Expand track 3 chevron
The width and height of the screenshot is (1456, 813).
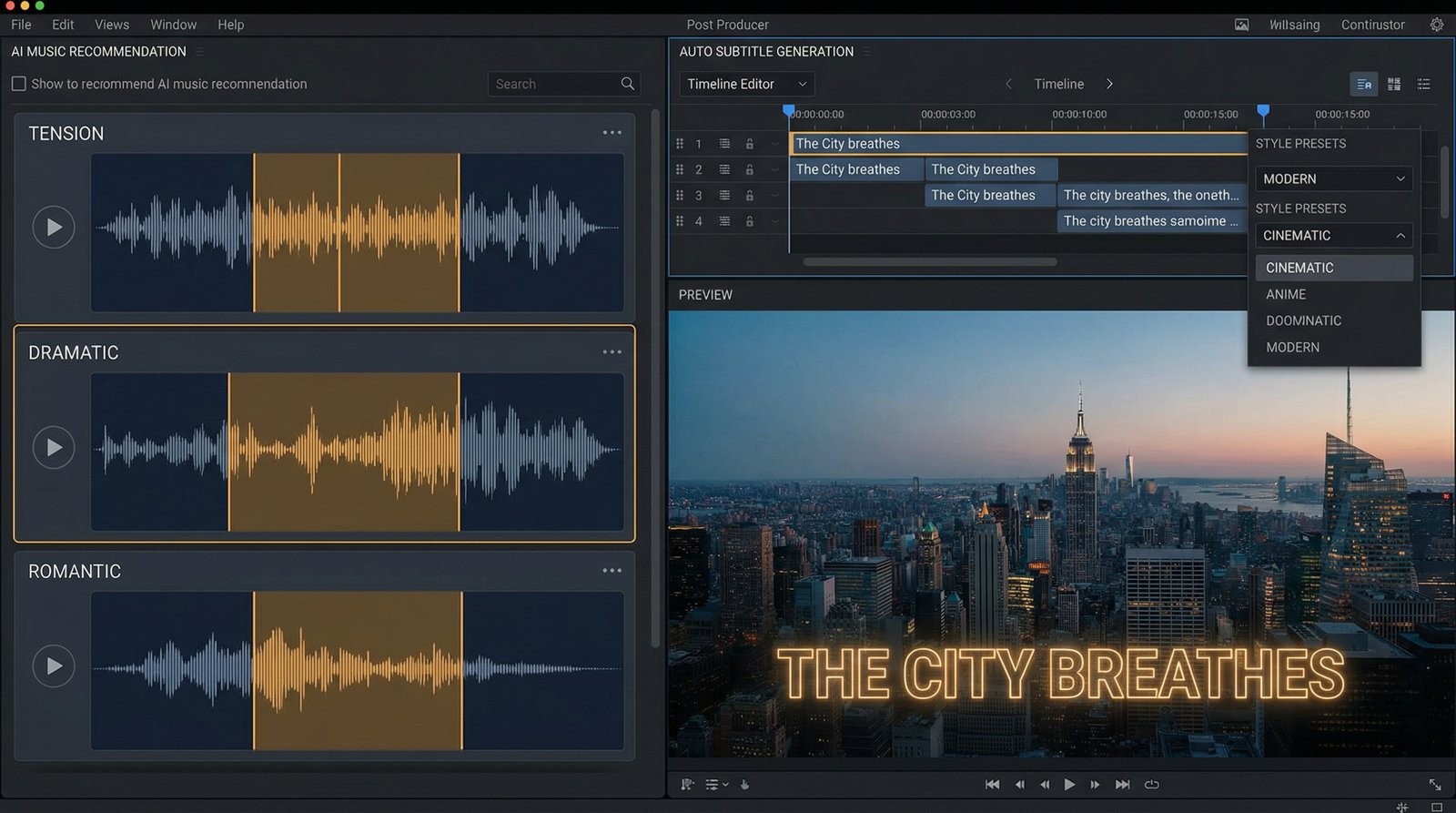[x=775, y=196]
